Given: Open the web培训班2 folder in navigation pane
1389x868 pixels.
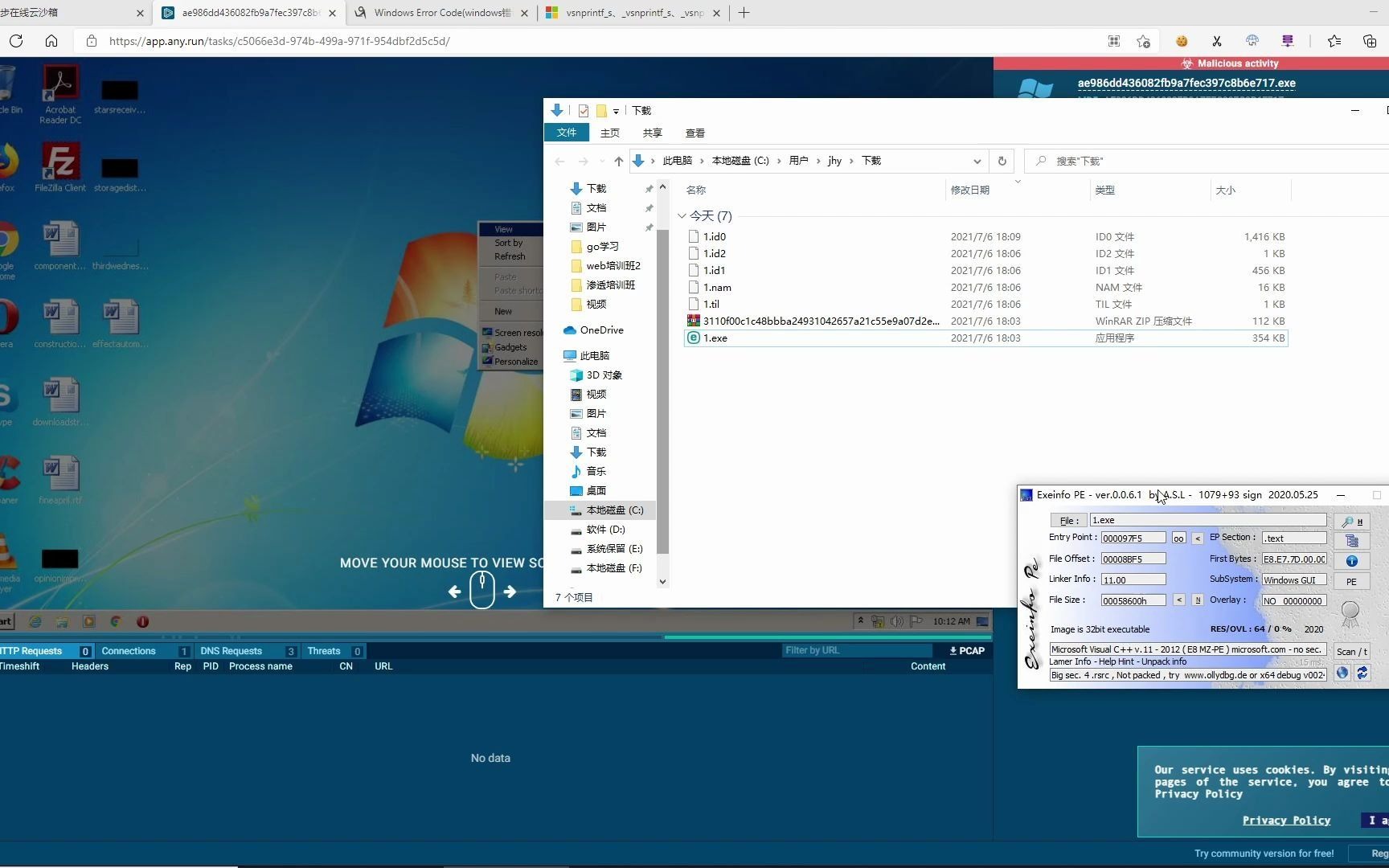Looking at the screenshot, I should (613, 266).
